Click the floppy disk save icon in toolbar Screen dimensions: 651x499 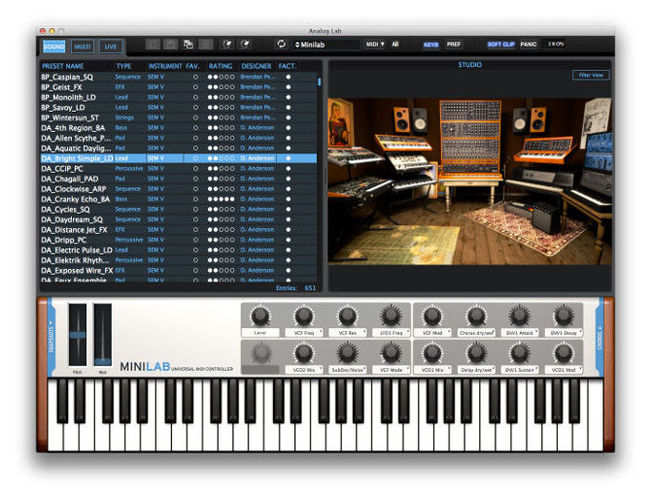tap(170, 44)
